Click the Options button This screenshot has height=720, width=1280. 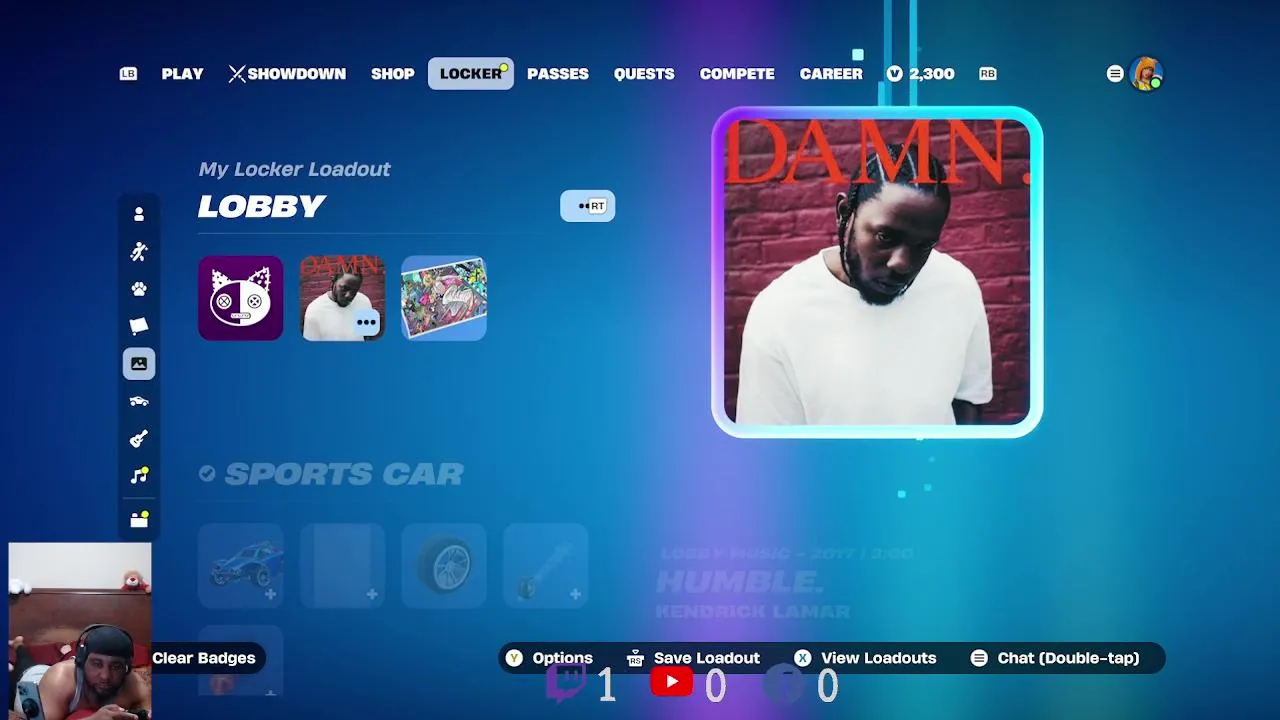tap(562, 658)
